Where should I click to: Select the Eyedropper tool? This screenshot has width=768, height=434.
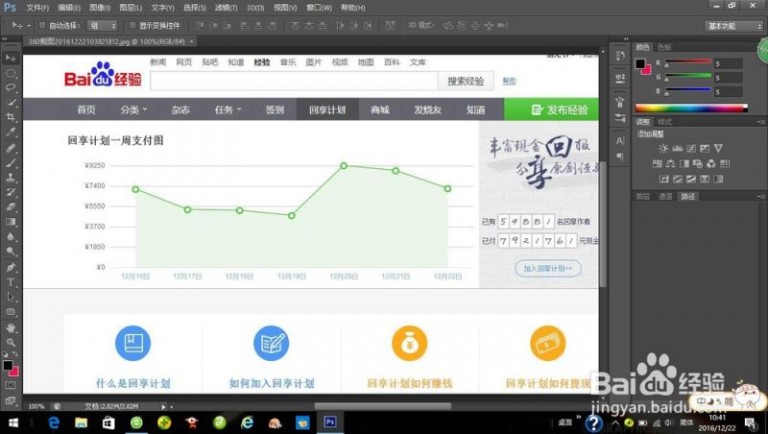pyautogui.click(x=10, y=132)
